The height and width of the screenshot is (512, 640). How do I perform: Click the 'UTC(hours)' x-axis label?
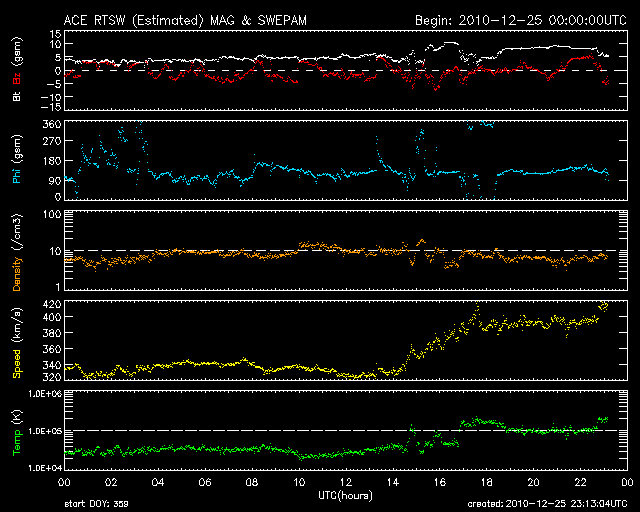[345, 496]
